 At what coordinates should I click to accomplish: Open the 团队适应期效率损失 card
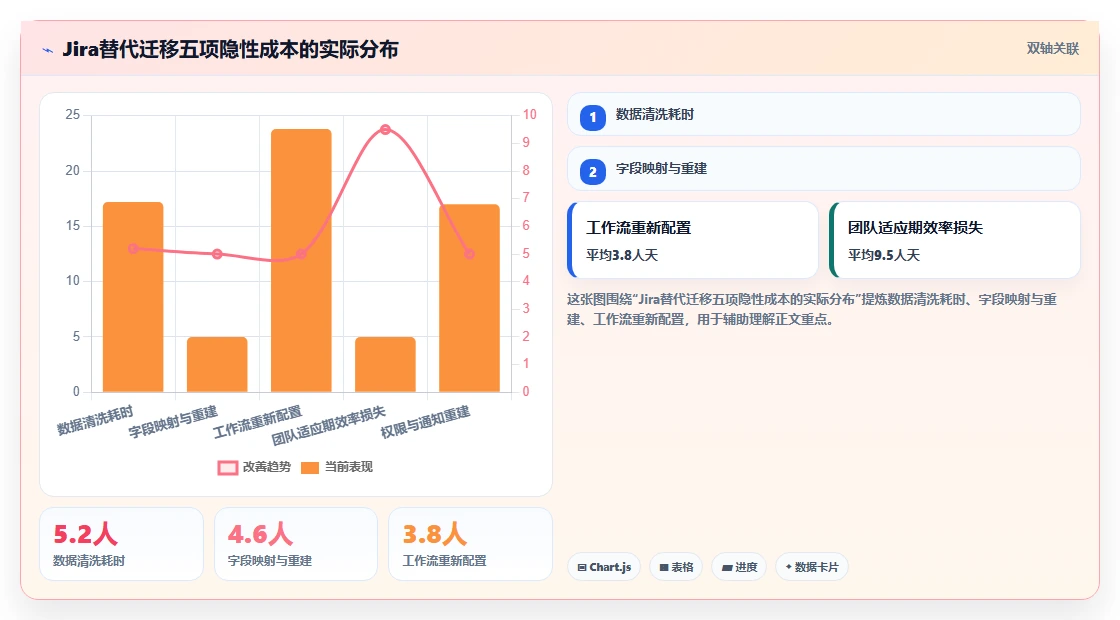tap(955, 240)
